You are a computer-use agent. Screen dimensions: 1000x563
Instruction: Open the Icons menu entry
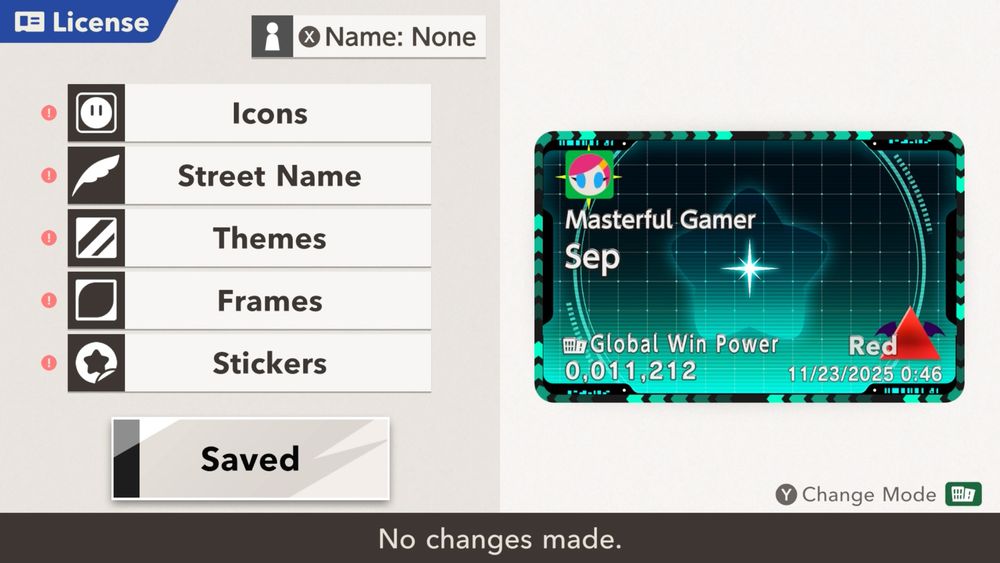coord(249,113)
